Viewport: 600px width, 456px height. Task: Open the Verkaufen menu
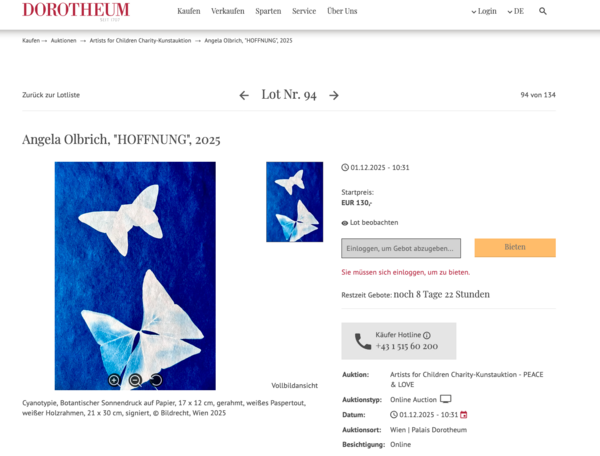[x=228, y=11]
